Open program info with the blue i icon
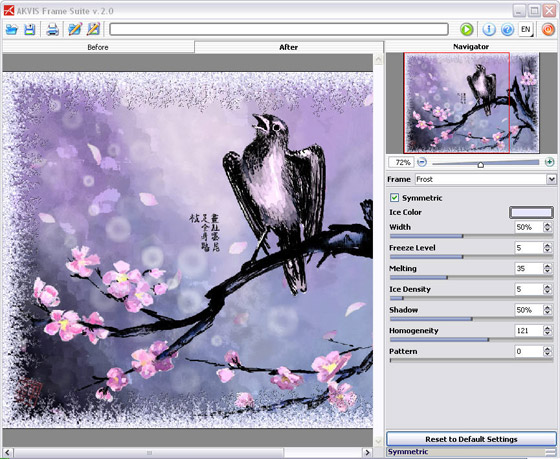 489,29
